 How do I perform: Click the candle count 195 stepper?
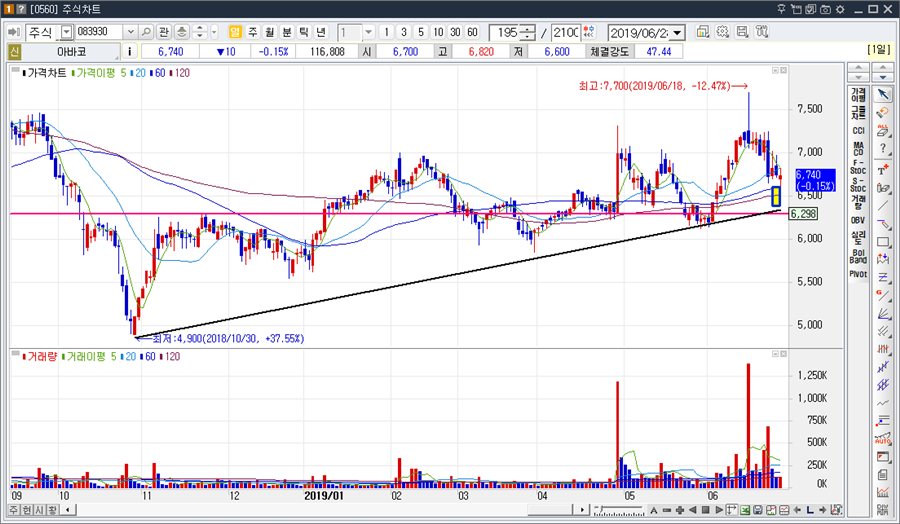coord(527,33)
